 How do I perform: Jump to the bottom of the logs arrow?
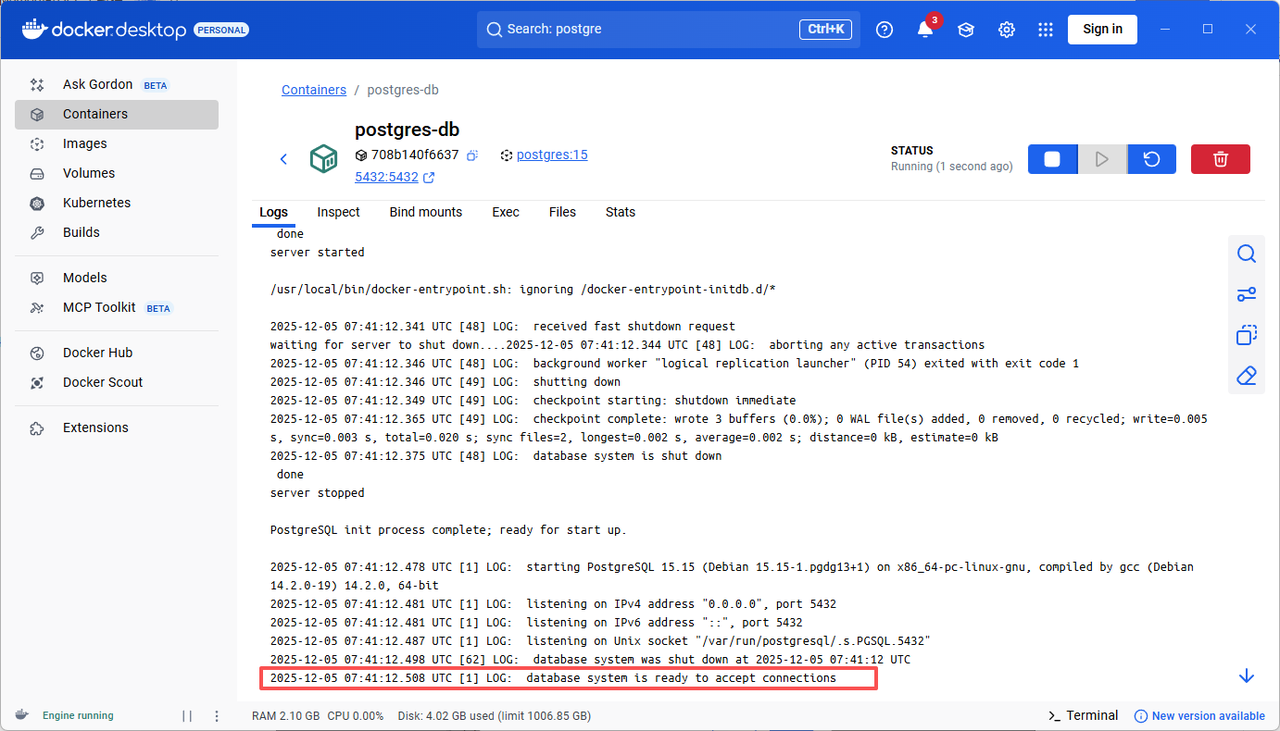[1246, 676]
